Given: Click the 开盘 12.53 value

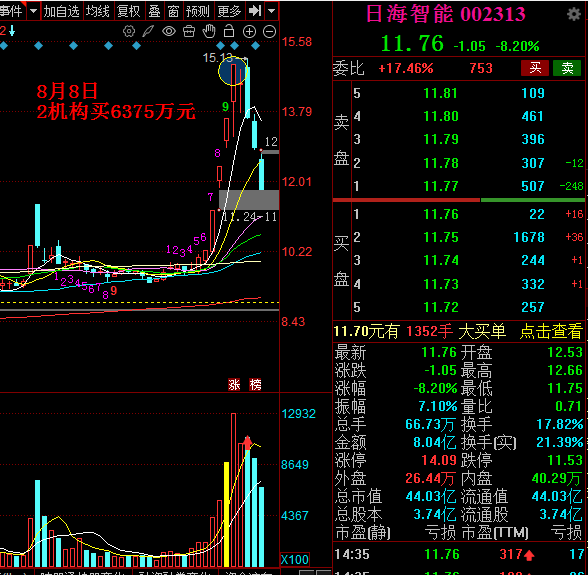Looking at the screenshot, I should pos(565,352).
